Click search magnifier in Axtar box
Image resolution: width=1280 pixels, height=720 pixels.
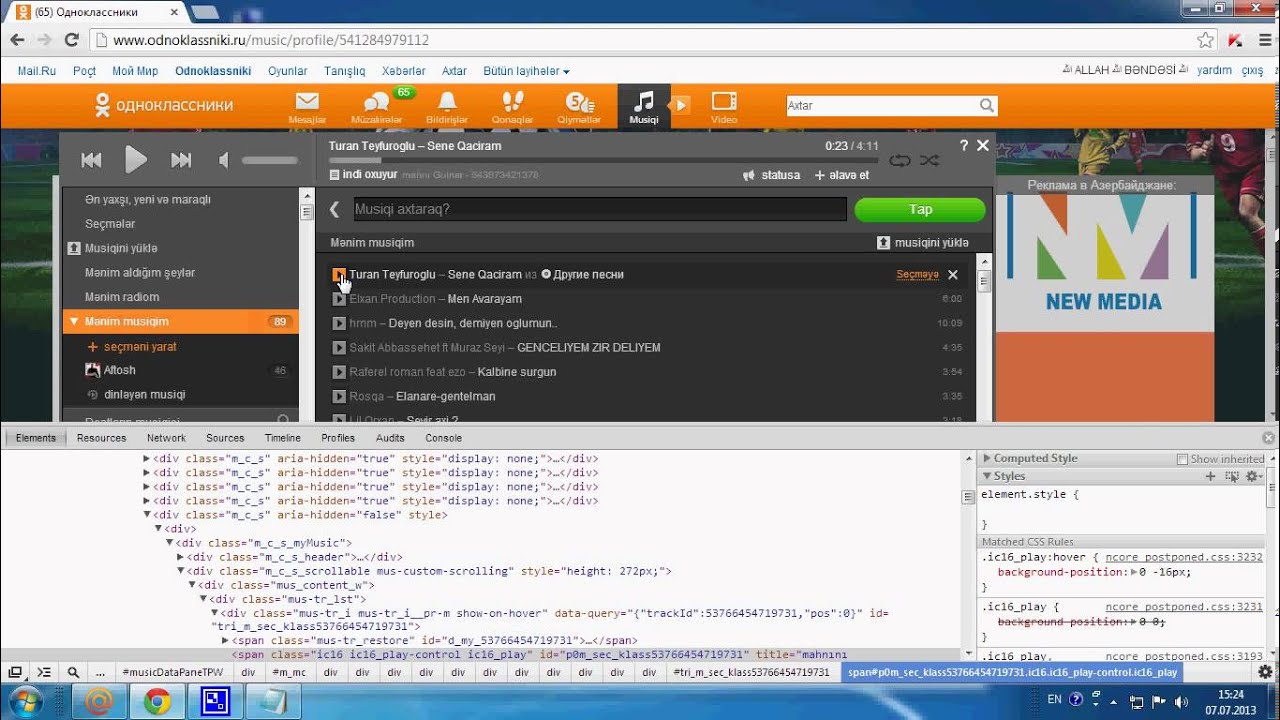(x=987, y=105)
